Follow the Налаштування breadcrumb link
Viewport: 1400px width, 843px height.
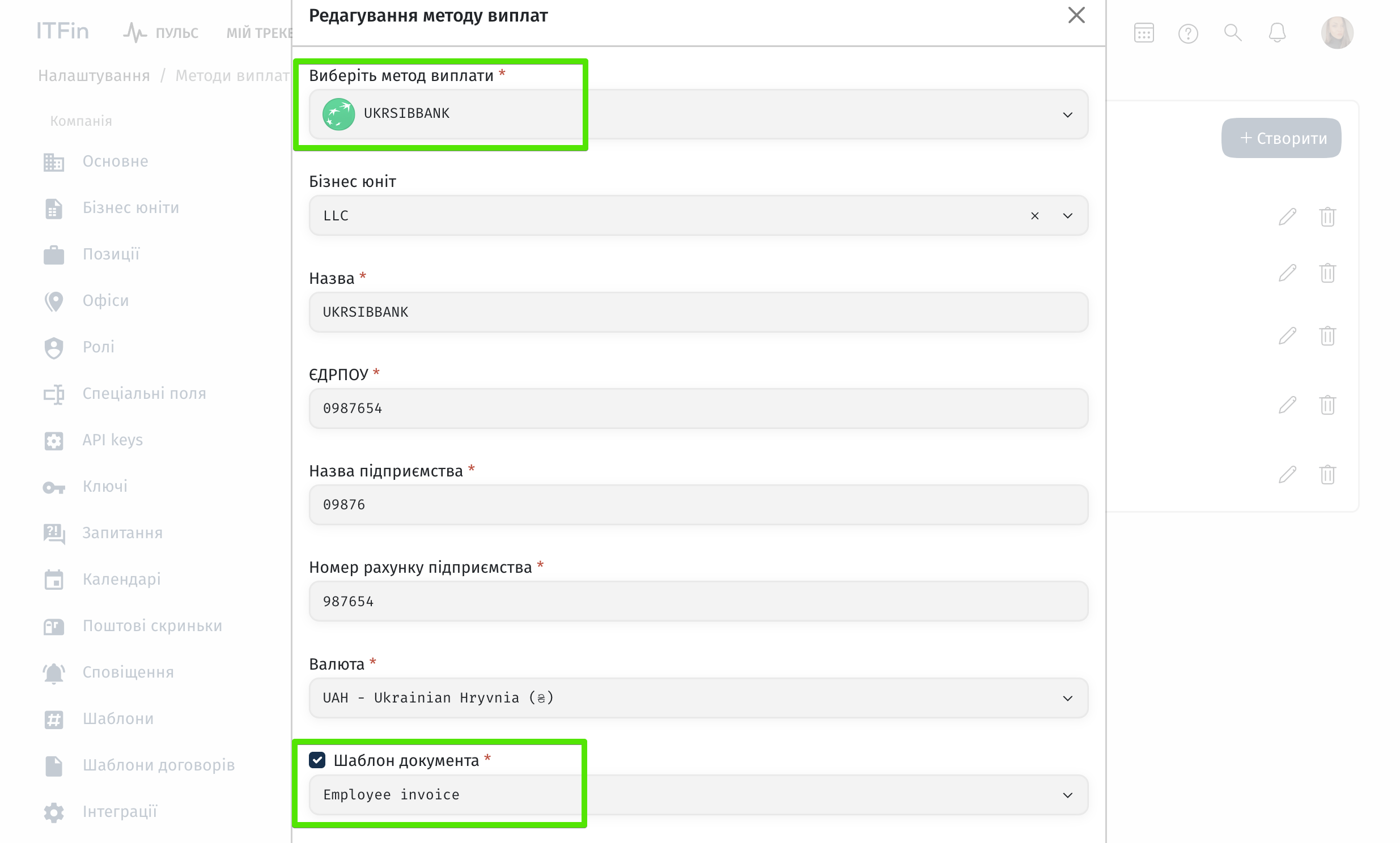point(94,75)
